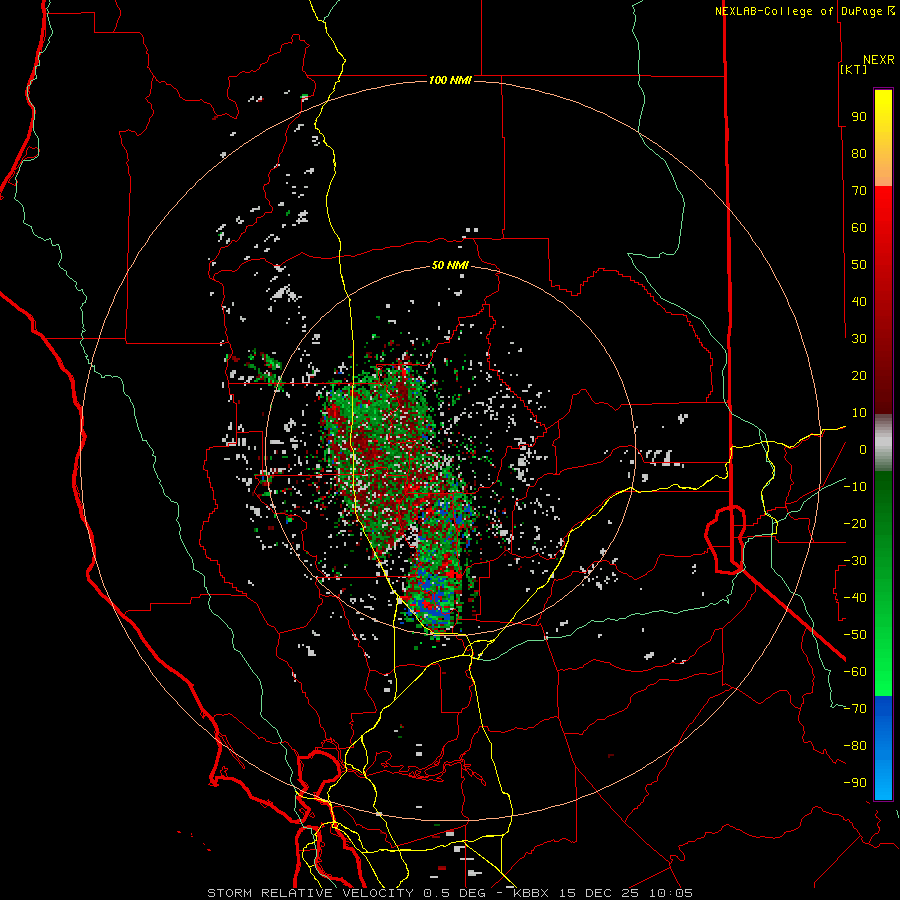Viewport: 900px width, 900px height.
Task: Click the gray zero-velocity segment of the color bar
Action: 883,443
